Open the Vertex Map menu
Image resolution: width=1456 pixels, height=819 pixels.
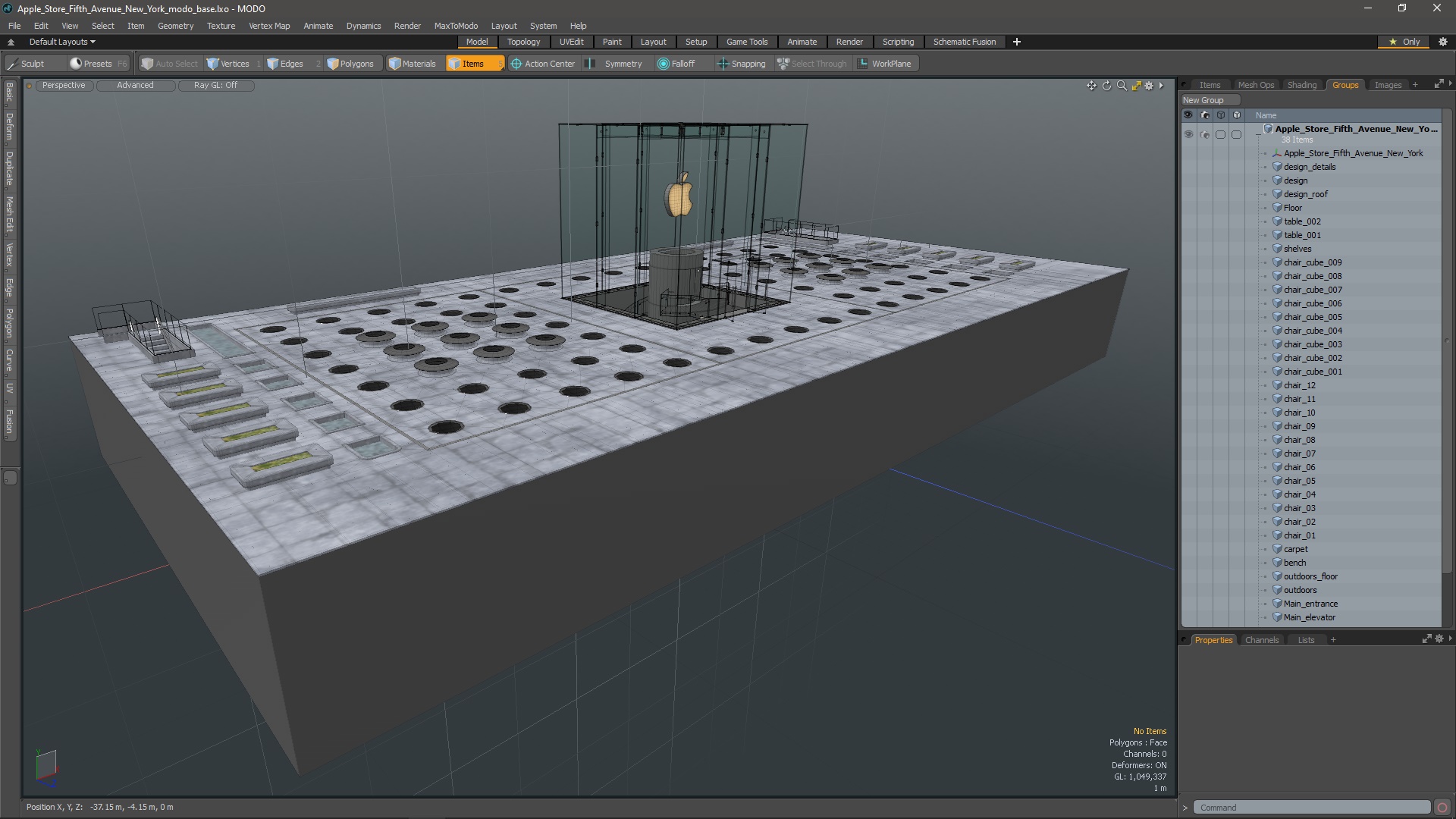click(x=269, y=26)
